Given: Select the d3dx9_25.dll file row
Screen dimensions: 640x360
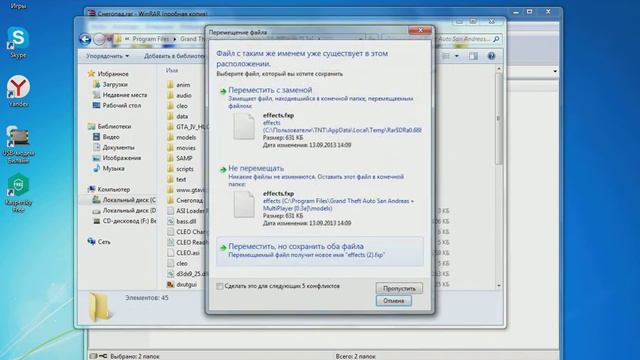Looking at the screenshot, I should click(x=186, y=274).
